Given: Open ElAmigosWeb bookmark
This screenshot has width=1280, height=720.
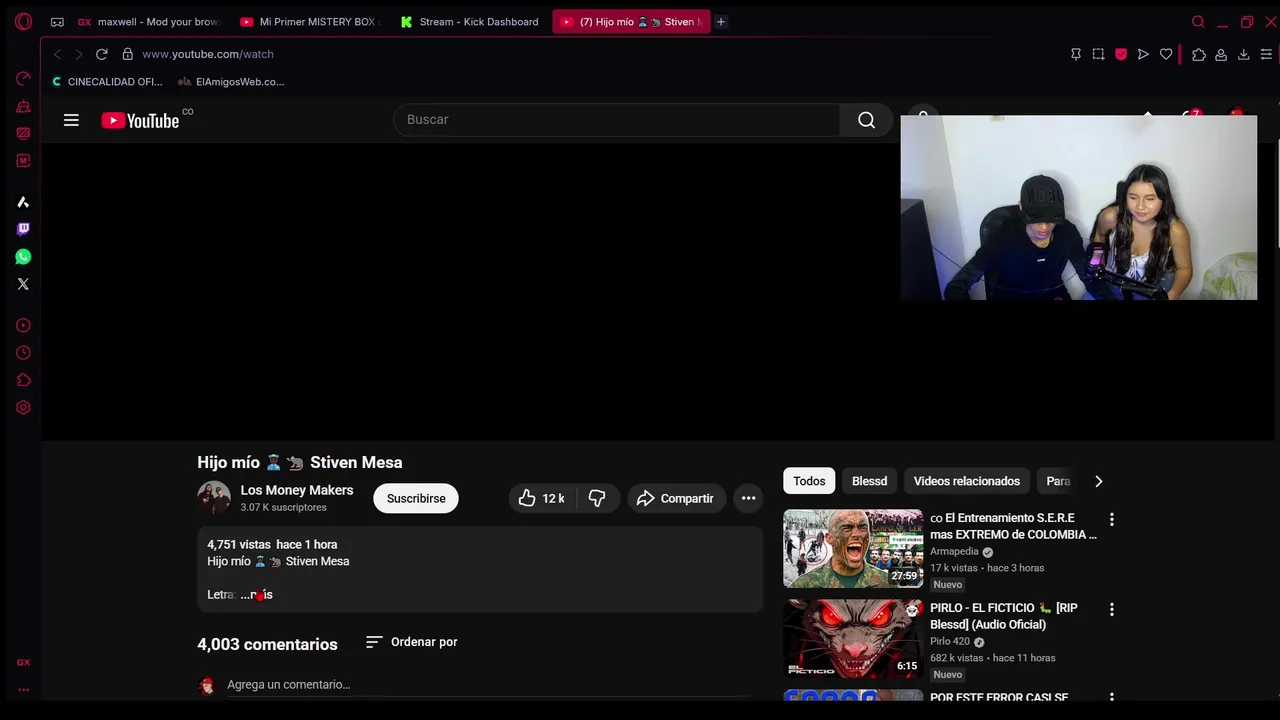Looking at the screenshot, I should coord(231,82).
